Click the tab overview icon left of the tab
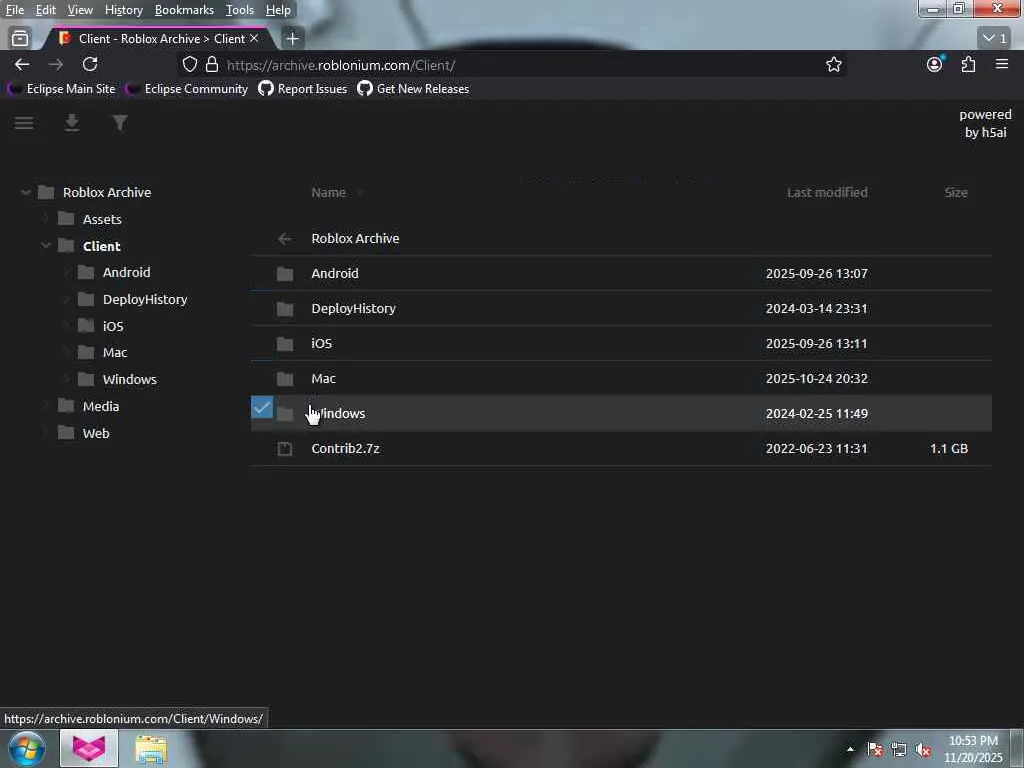This screenshot has width=1024, height=768. (20, 39)
